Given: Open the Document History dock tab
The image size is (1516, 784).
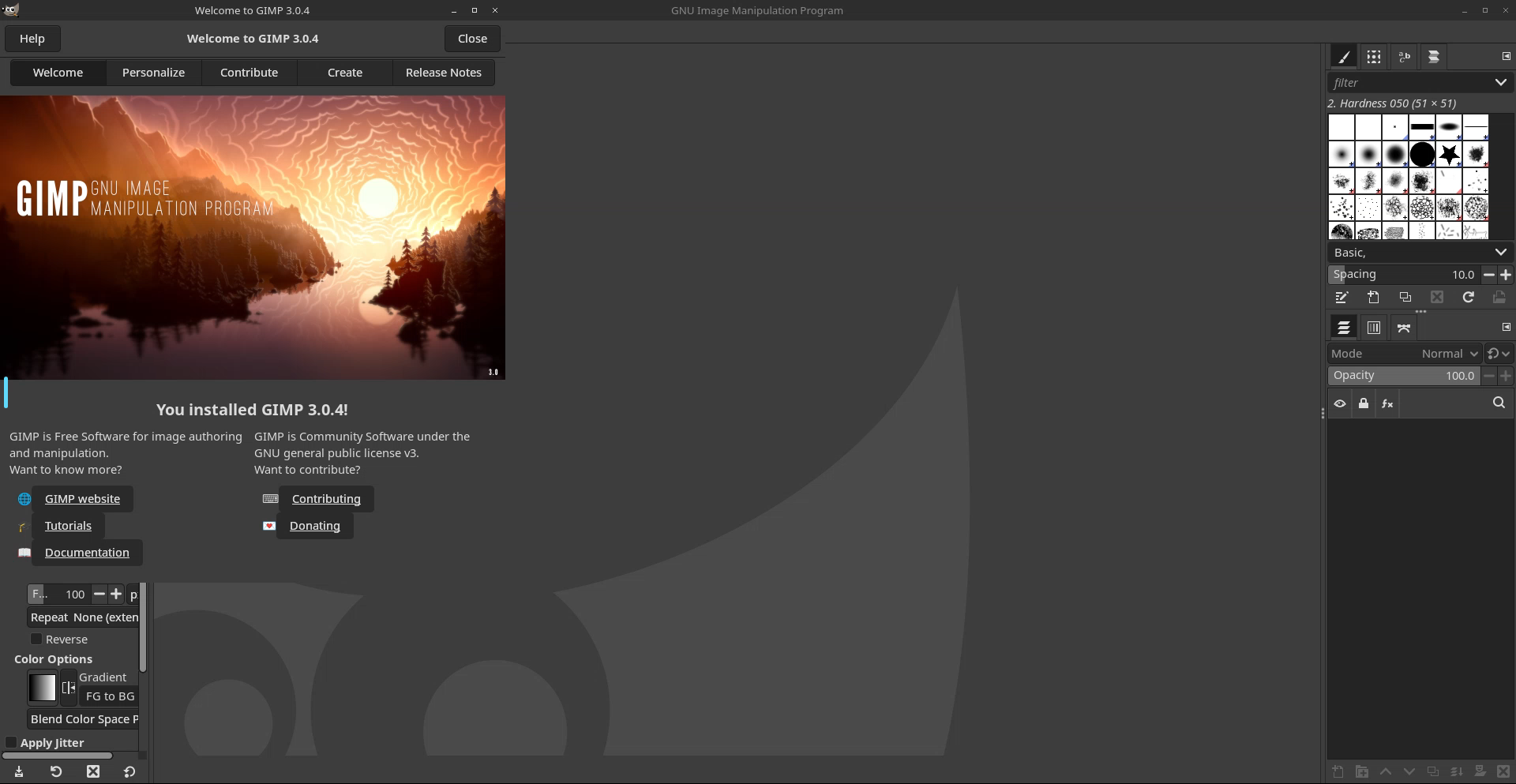Looking at the screenshot, I should (1433, 57).
